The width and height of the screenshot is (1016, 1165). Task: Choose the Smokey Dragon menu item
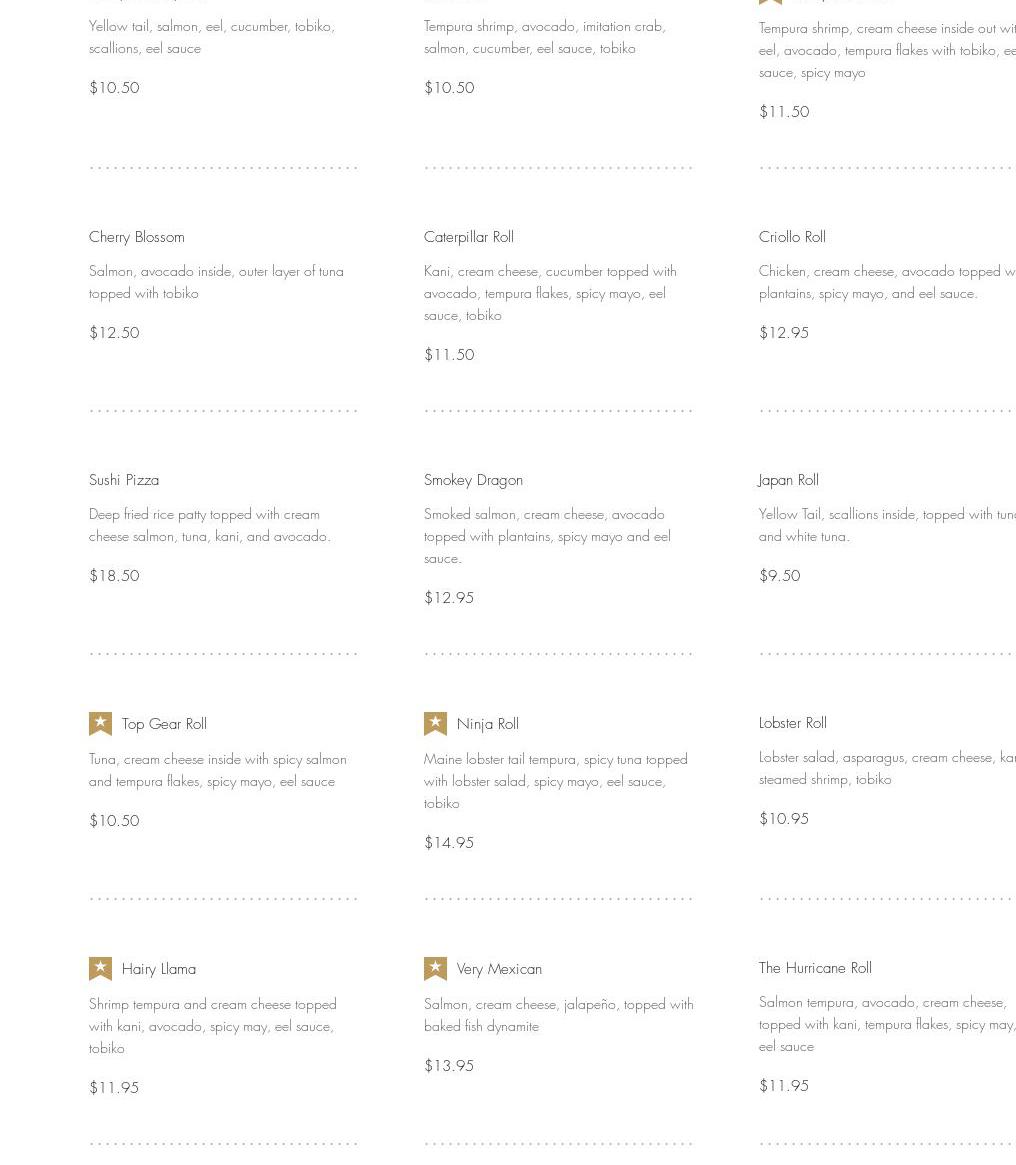[x=473, y=480]
